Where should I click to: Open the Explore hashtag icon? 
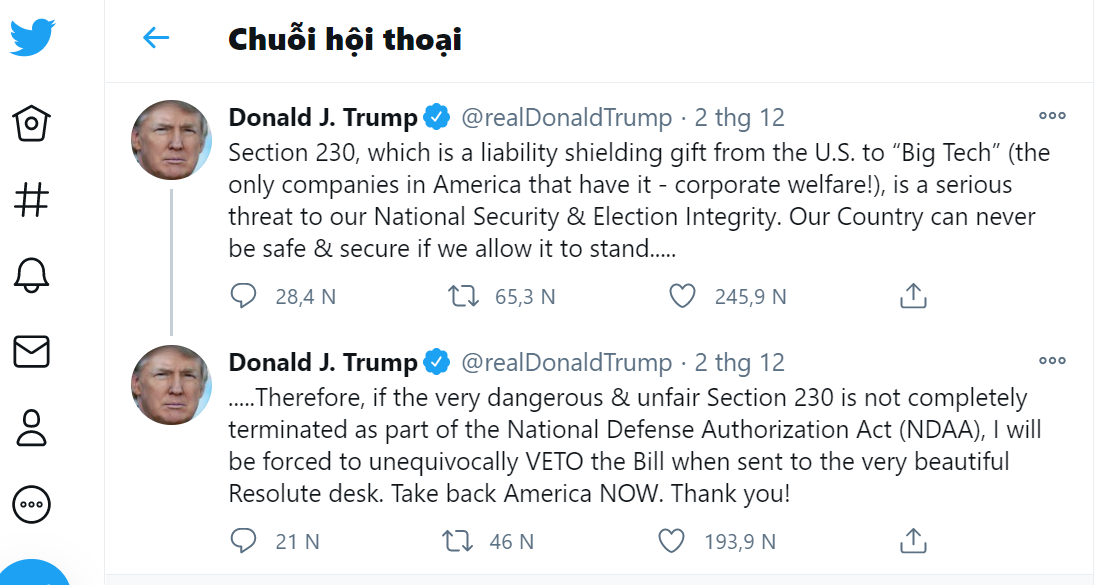[x=32, y=199]
